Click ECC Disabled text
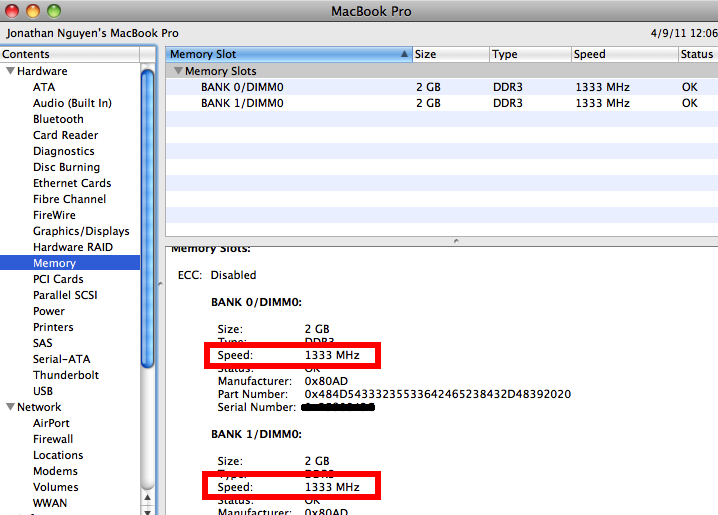This screenshot has width=718, height=515. (217, 275)
